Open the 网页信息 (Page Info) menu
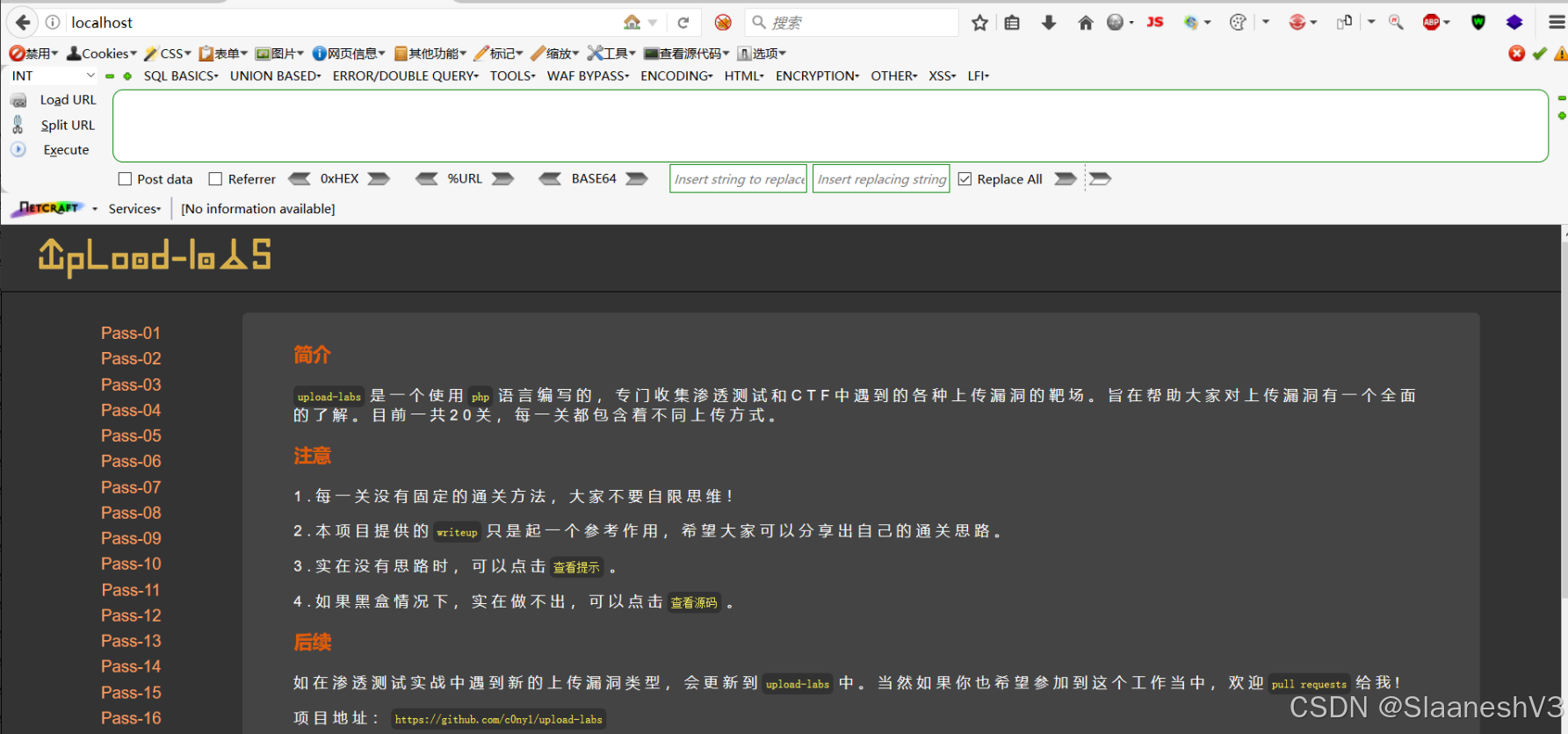 pos(349,54)
